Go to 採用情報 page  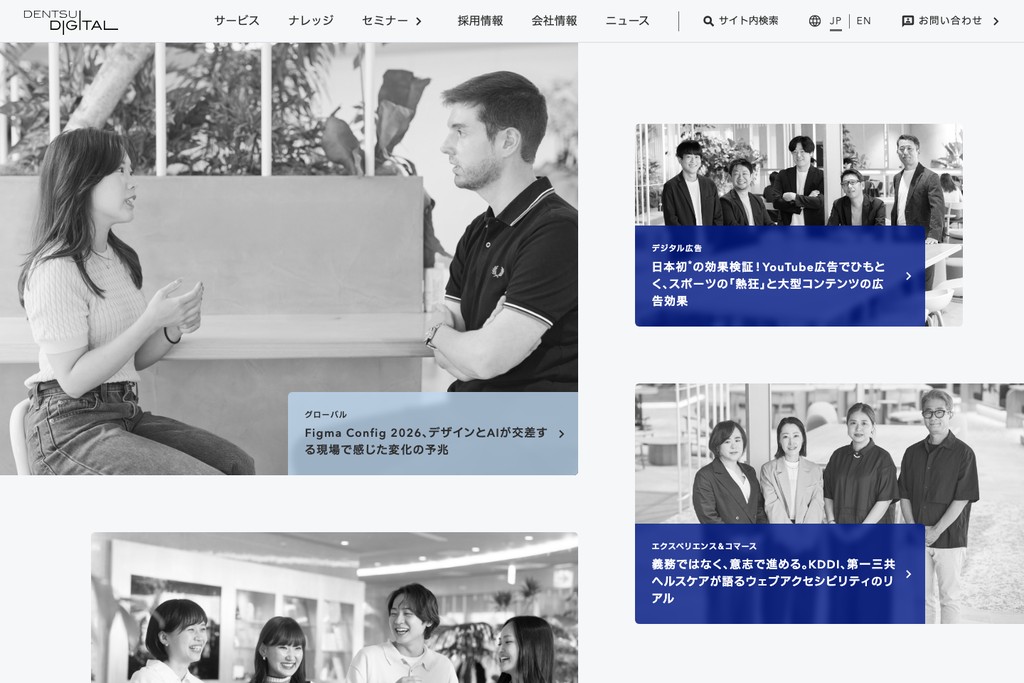click(480, 21)
